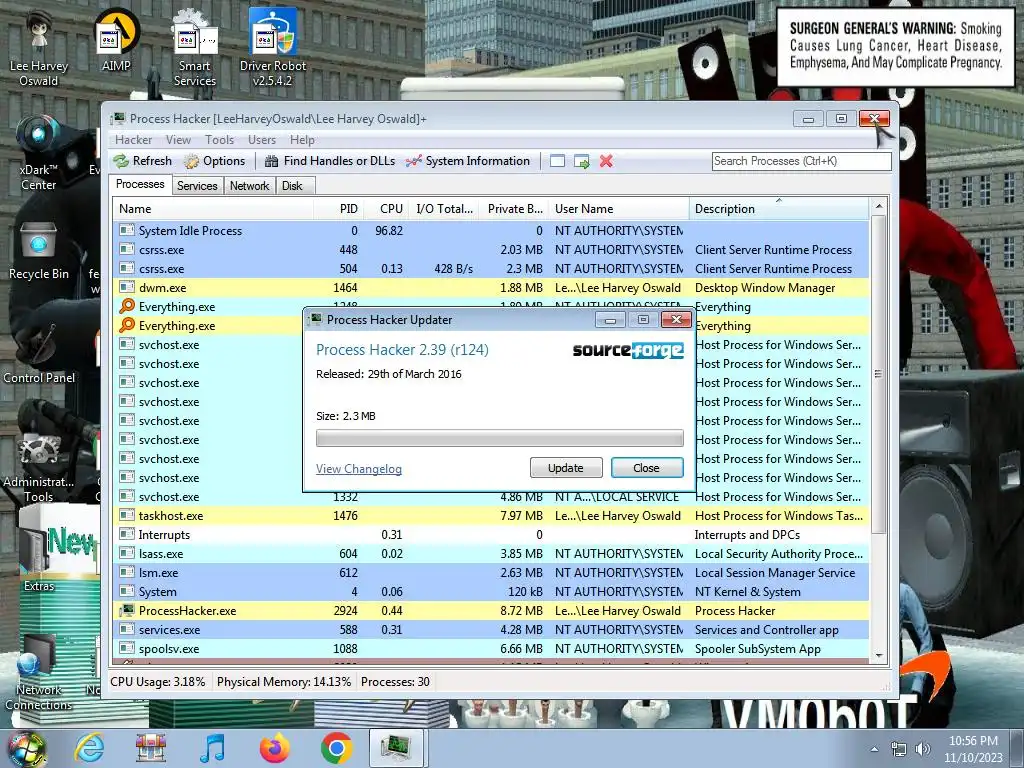Viewport: 1024px width, 768px height.
Task: Open the Recycle Bin
Action: [38, 252]
